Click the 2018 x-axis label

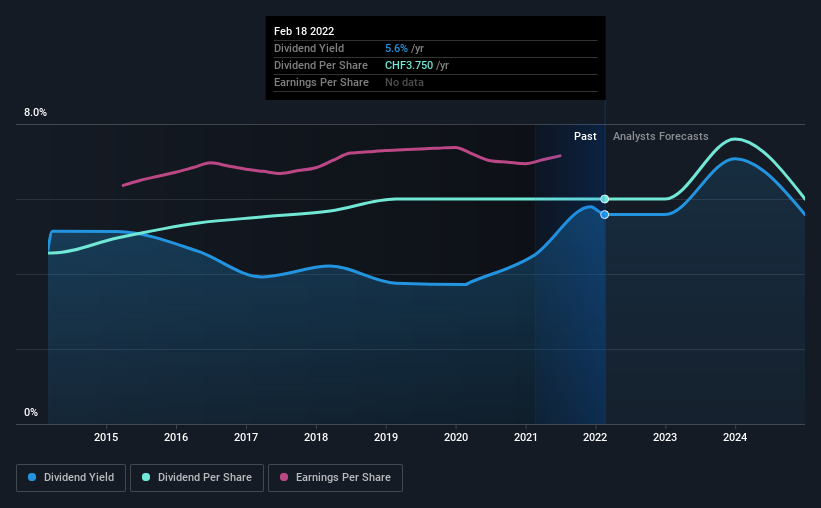316,437
